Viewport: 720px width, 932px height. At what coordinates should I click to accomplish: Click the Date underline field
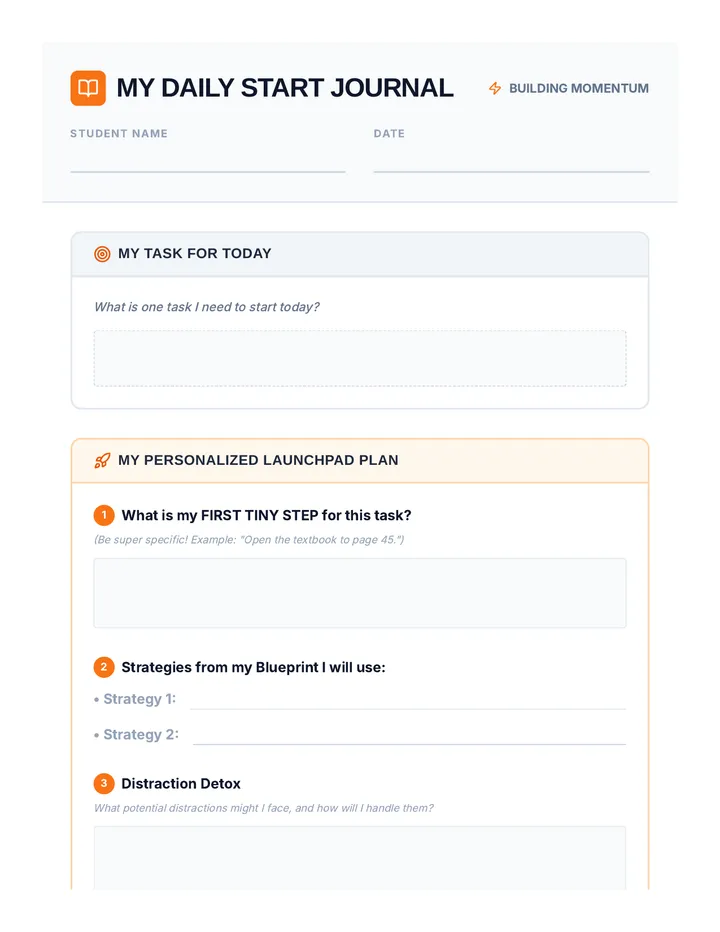click(x=511, y=162)
